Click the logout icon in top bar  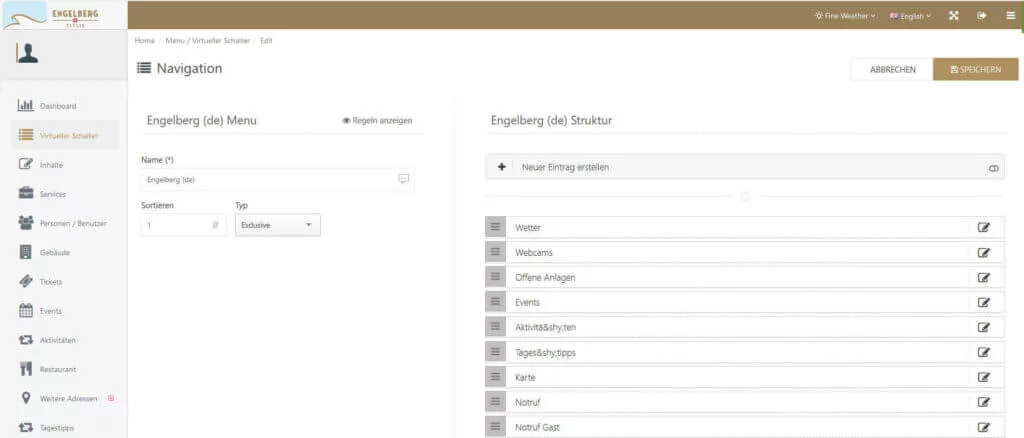point(981,15)
